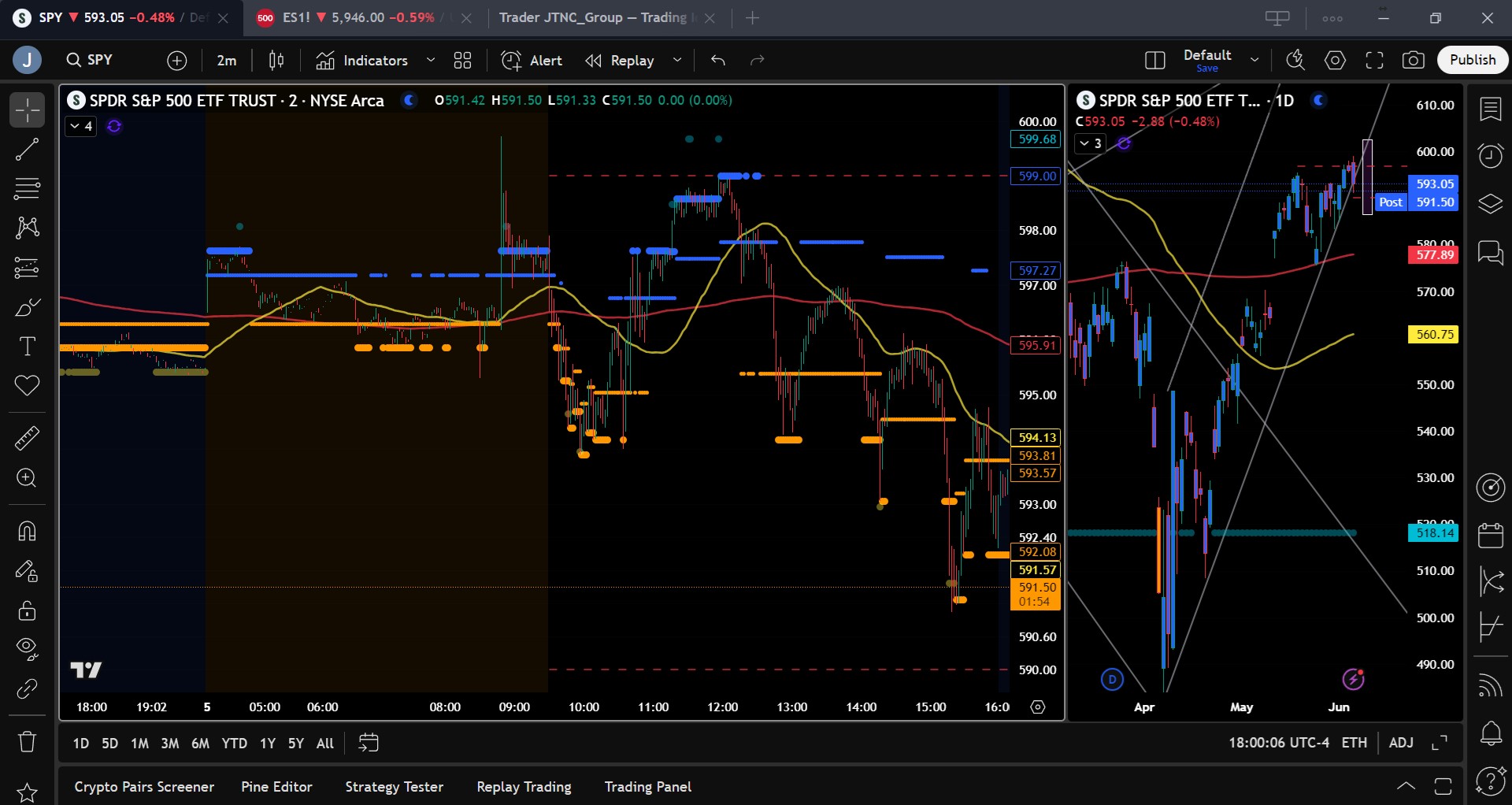Open the object tree layers panel
1512x805 pixels.
(x=1491, y=204)
